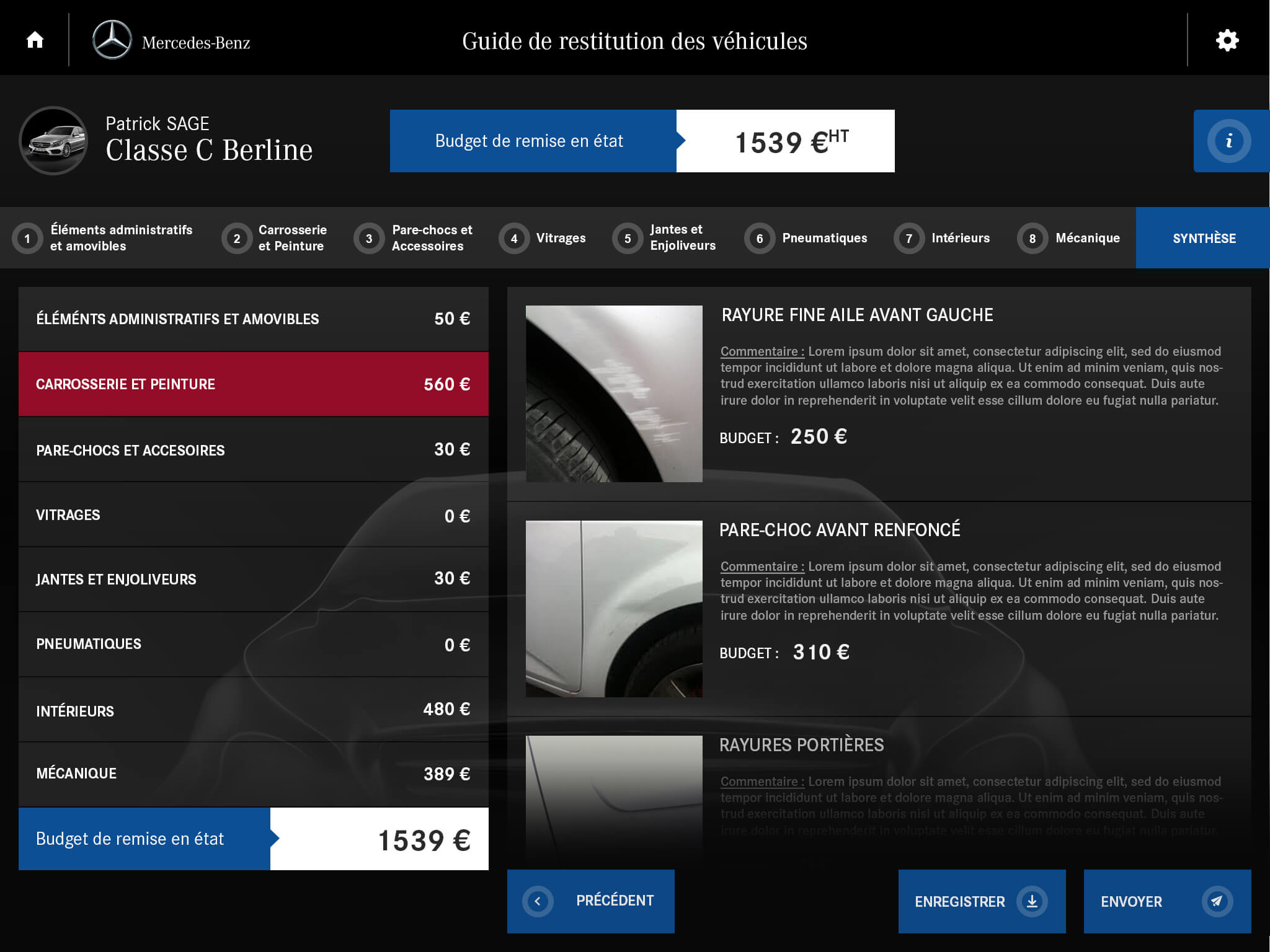
Task: Open the blue info icon panel
Action: 1228,141
